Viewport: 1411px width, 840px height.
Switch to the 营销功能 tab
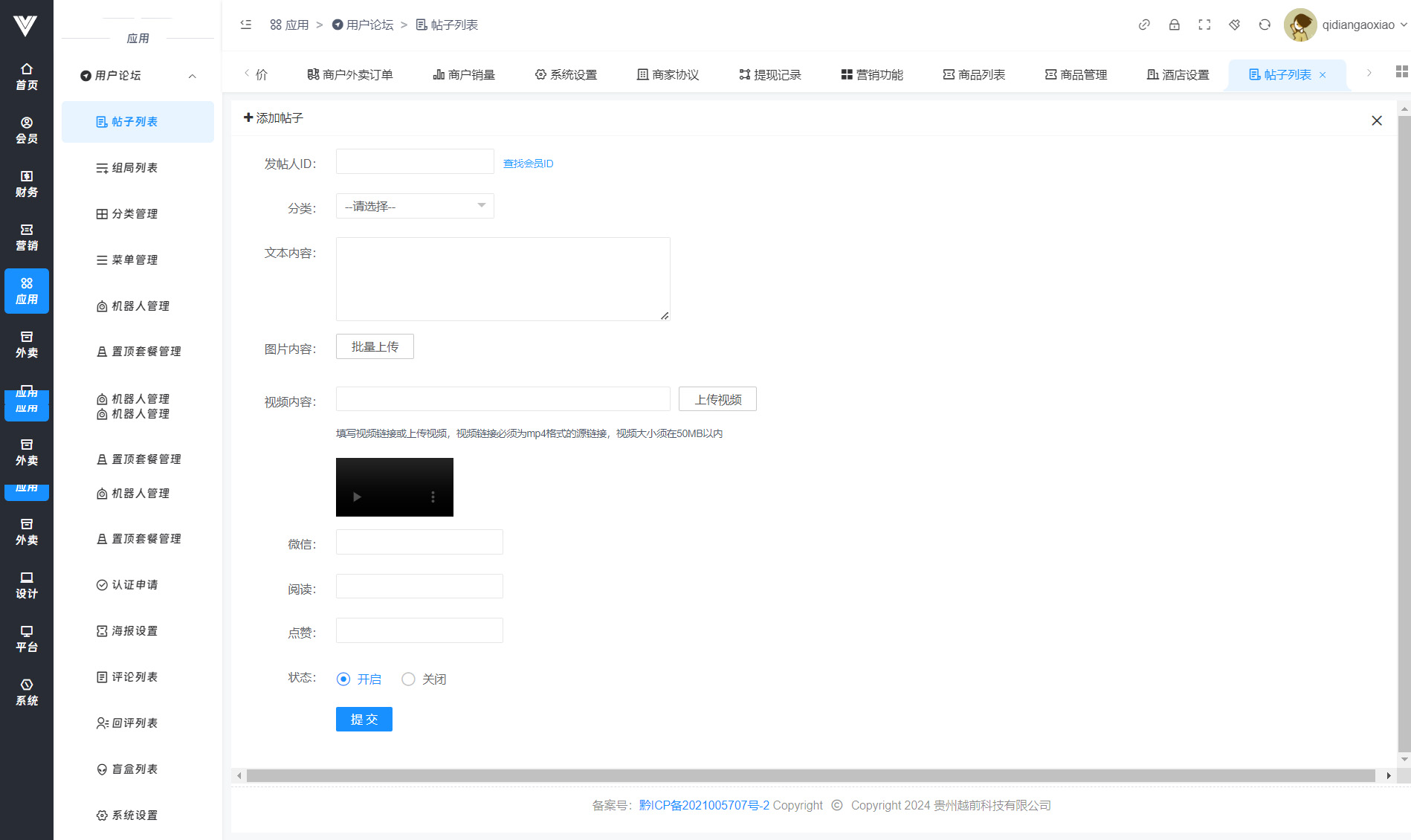(872, 74)
